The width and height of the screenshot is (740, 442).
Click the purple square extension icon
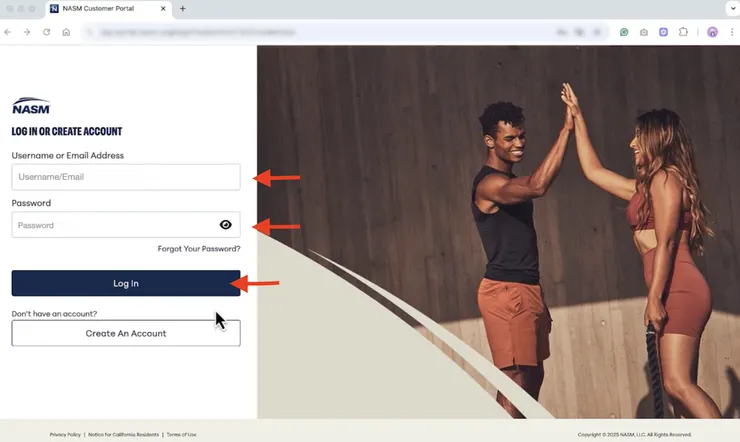(x=664, y=32)
